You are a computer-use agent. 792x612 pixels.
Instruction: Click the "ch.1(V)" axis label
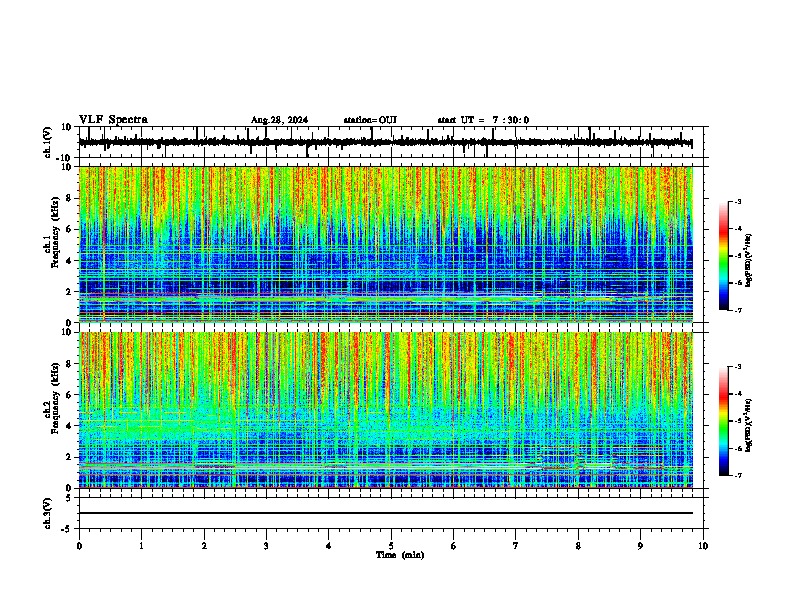coord(48,142)
